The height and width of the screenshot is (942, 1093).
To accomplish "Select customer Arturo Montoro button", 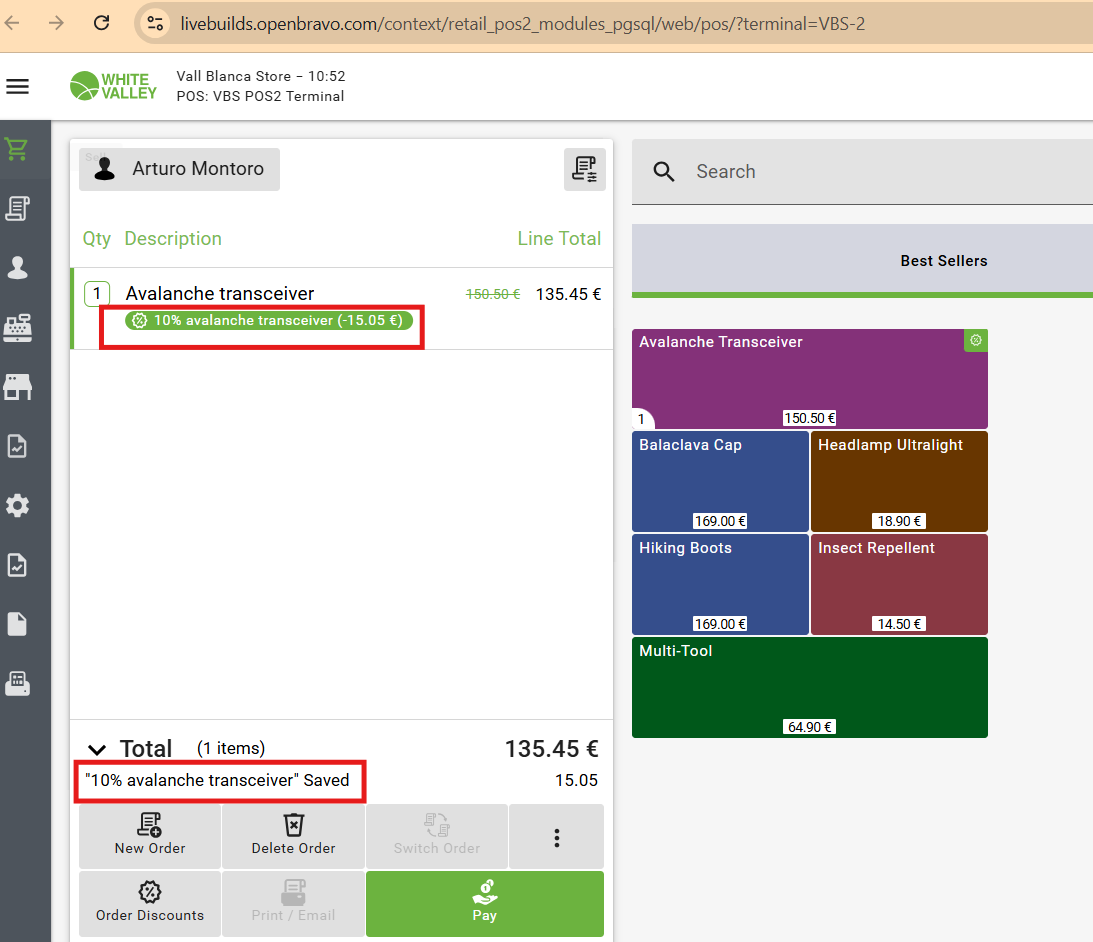I will (180, 169).
